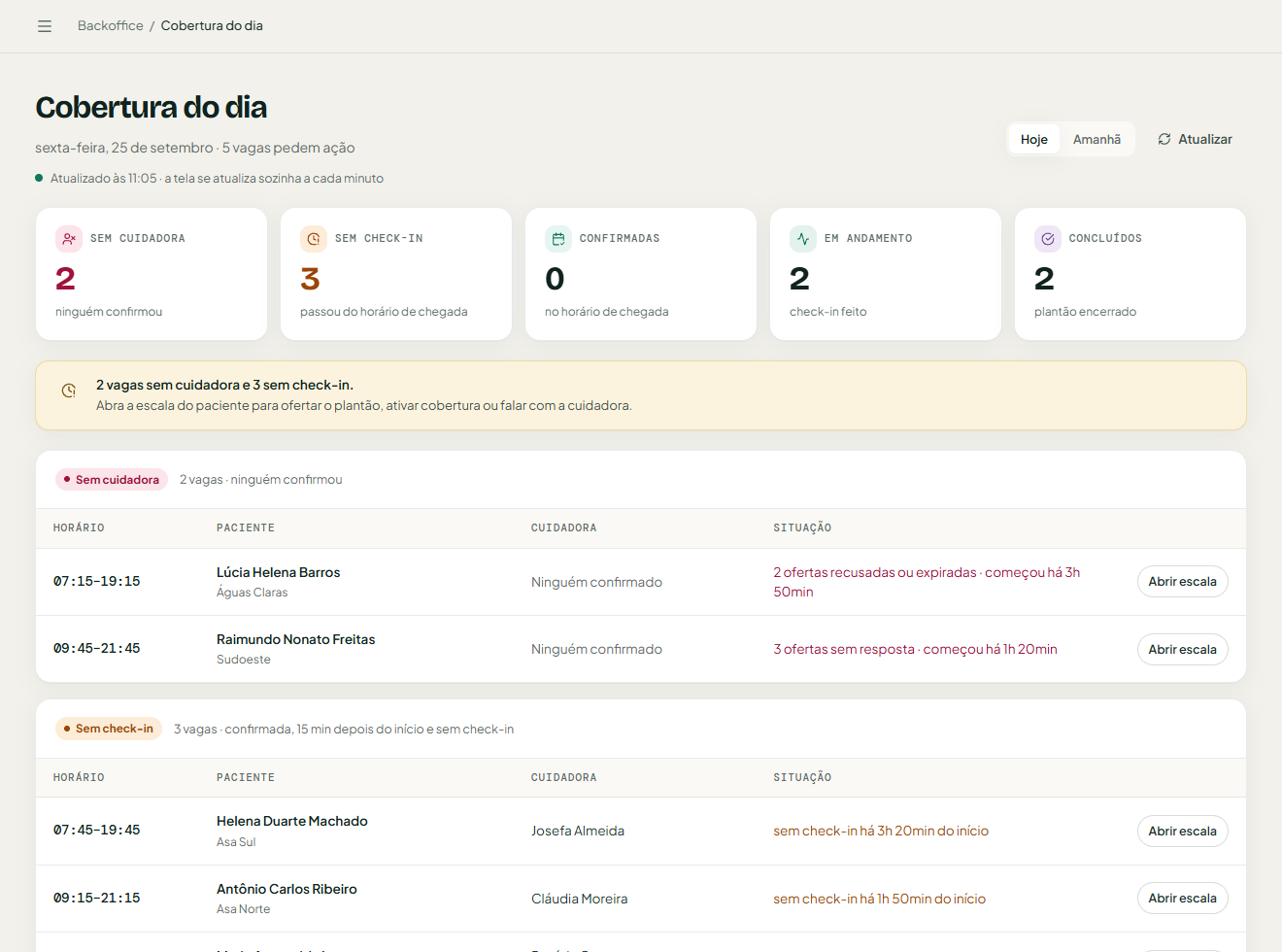The image size is (1282, 952).
Task: Click the 07:15-19:15 shift time
Action: pos(97,582)
